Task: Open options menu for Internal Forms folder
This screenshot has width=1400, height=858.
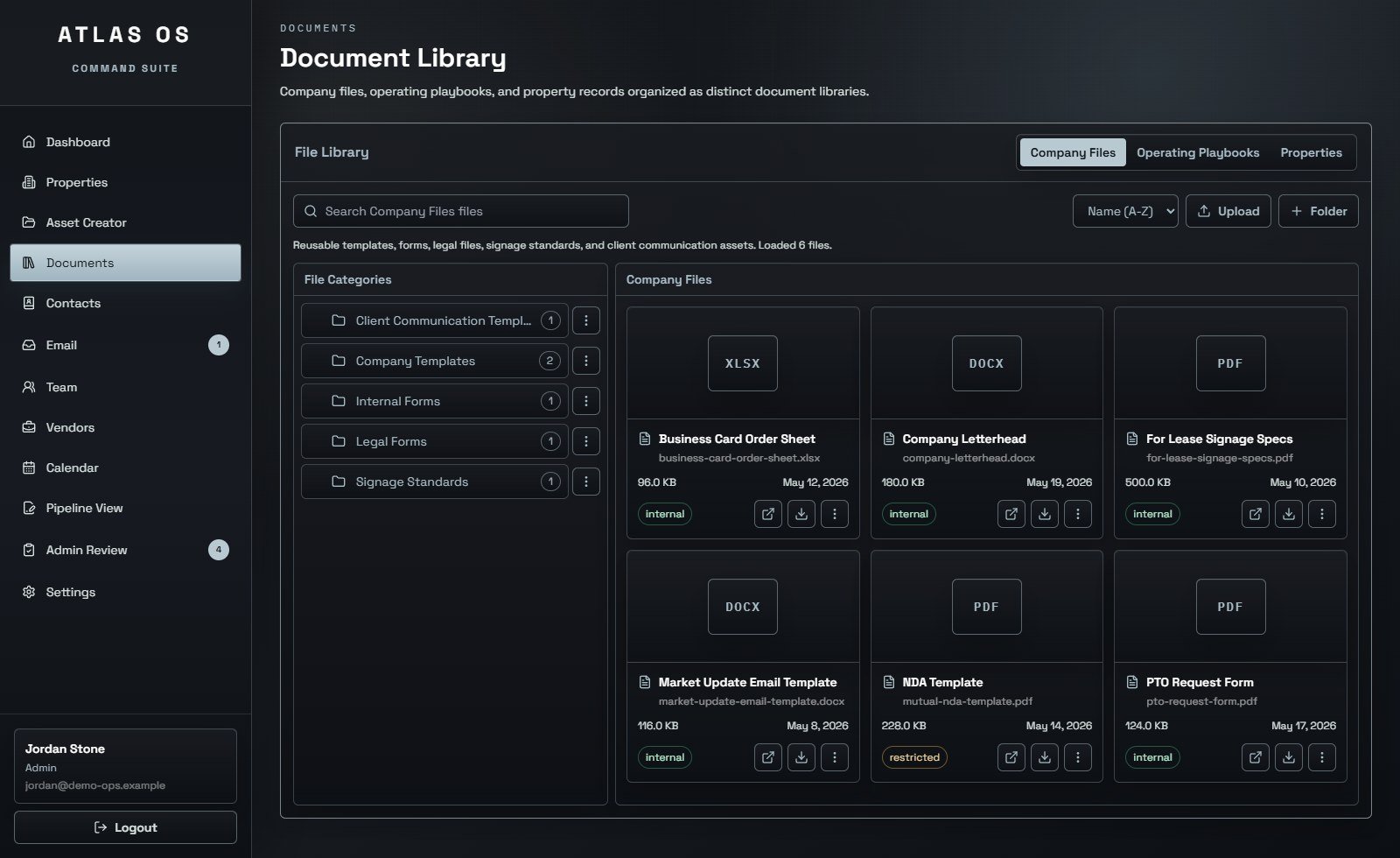Action: pos(586,401)
